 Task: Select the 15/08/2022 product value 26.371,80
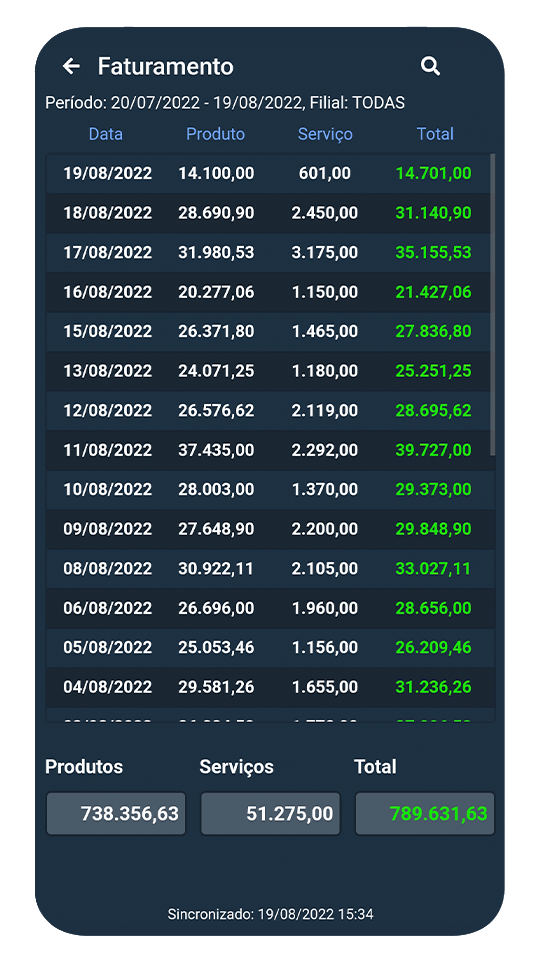point(216,332)
